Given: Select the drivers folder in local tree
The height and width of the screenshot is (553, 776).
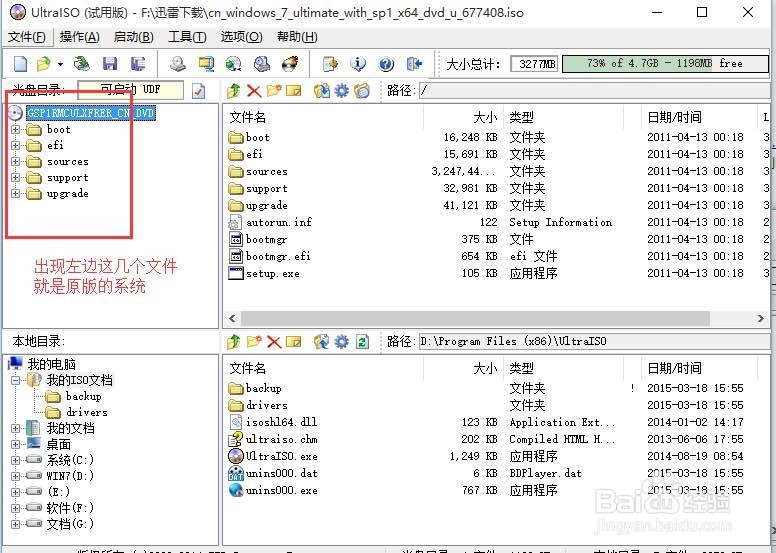Looking at the screenshot, I should [87, 412].
